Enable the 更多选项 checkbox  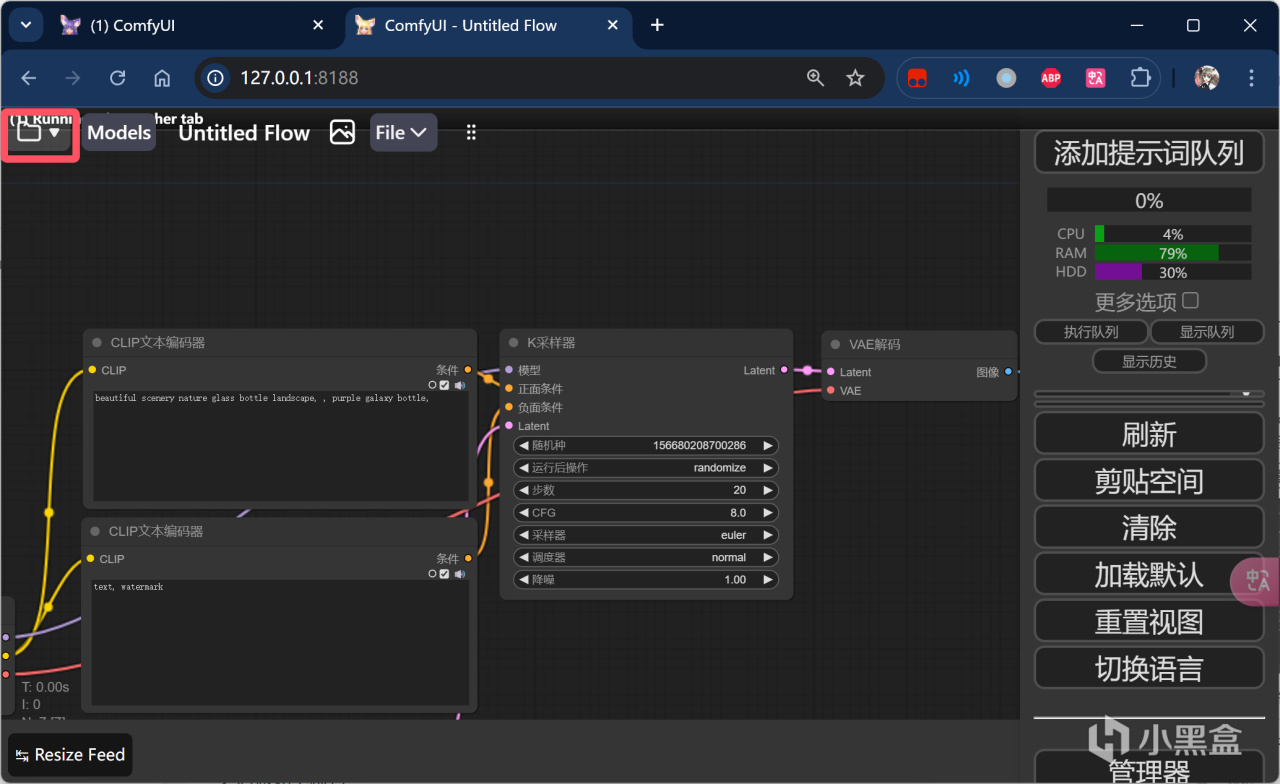(1190, 301)
